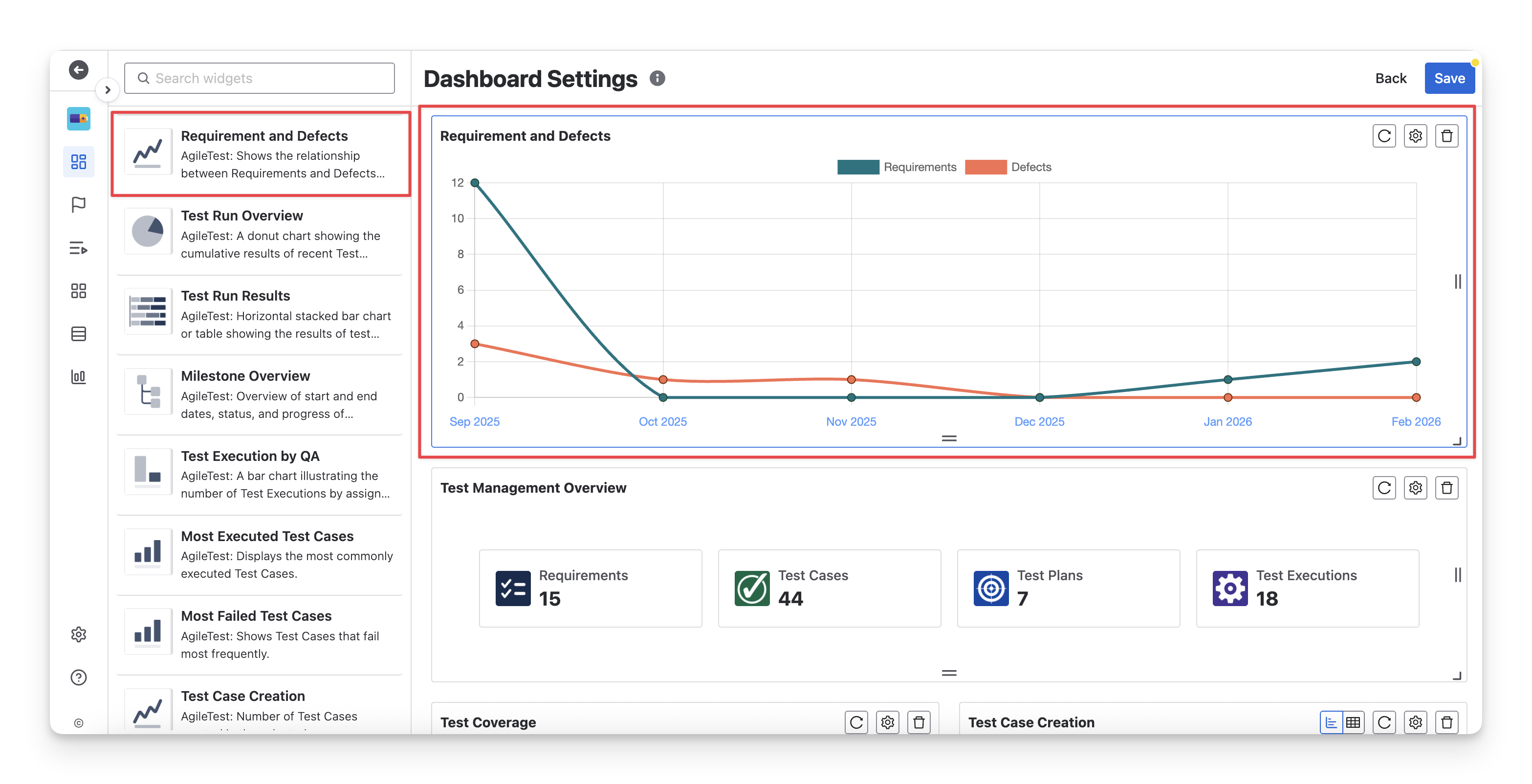Click the back arrow icon in sidebar
This screenshot has width=1532, height=784.
click(x=79, y=69)
